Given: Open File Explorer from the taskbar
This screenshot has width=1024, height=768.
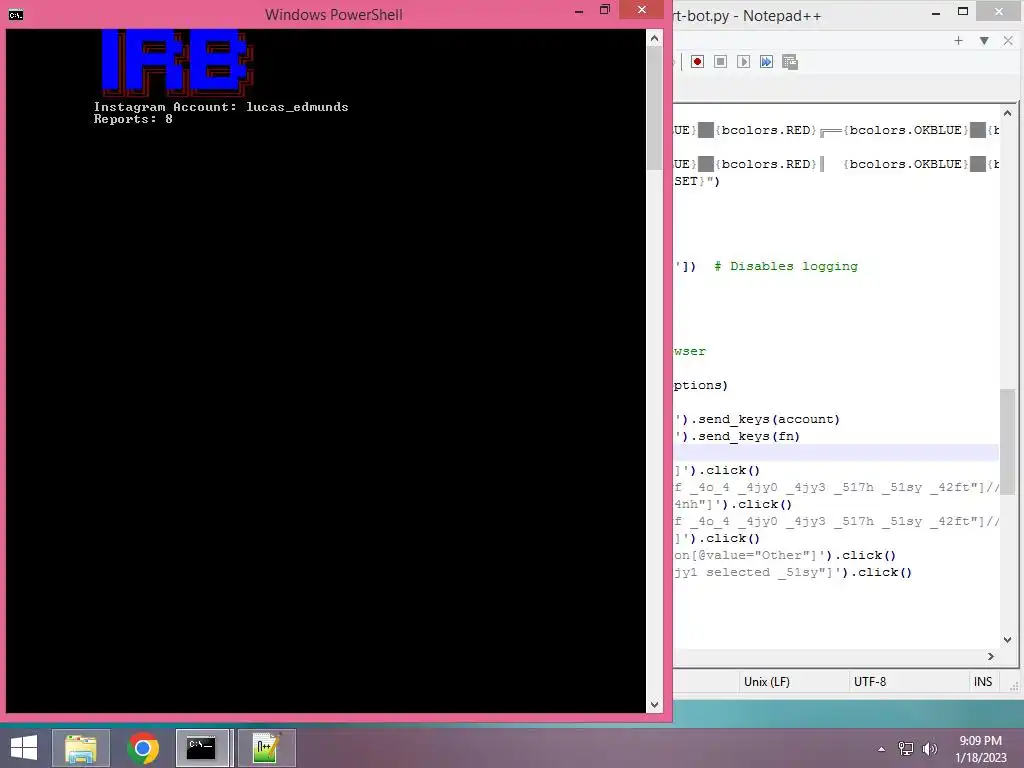Looking at the screenshot, I should coord(81,748).
